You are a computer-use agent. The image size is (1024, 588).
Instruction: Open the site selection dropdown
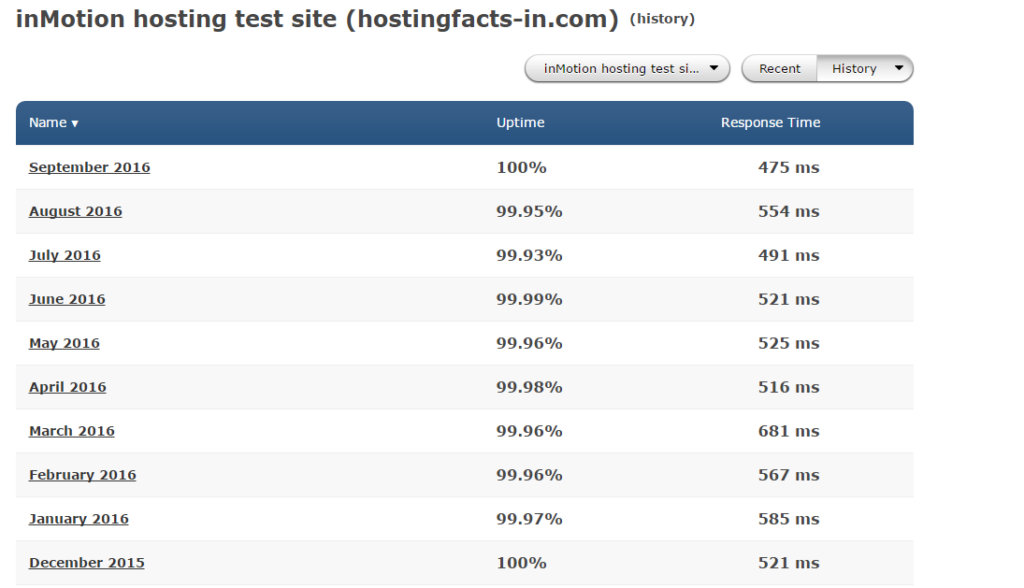pyautogui.click(x=627, y=68)
